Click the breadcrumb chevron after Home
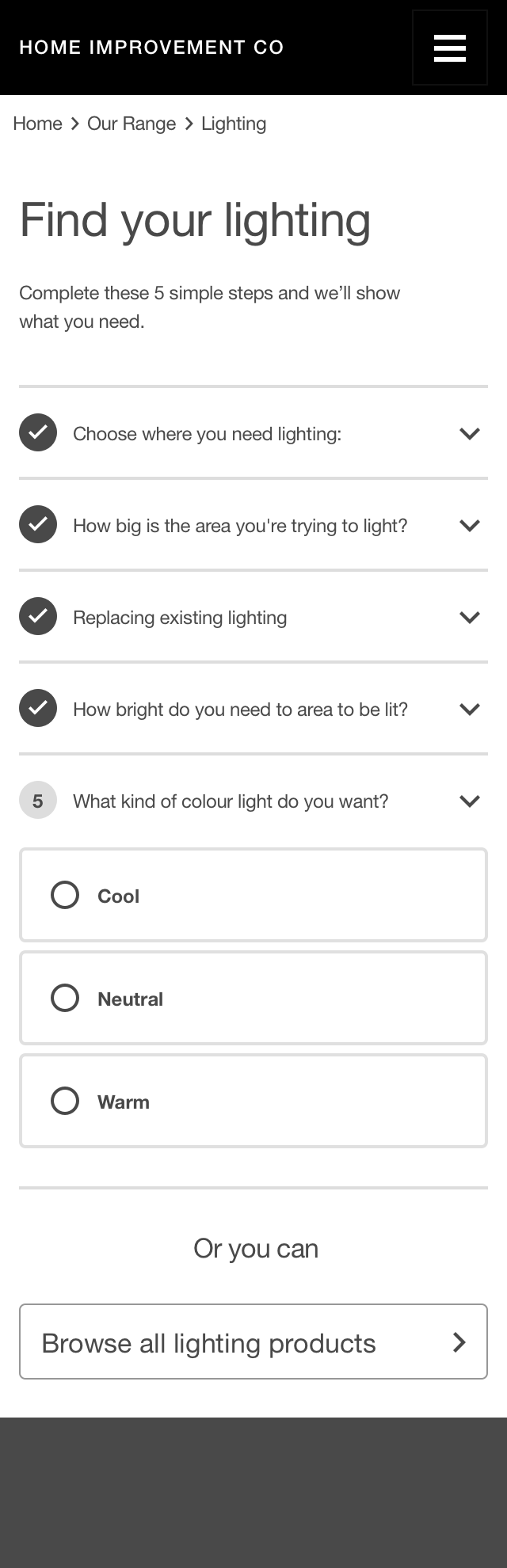The height and width of the screenshot is (1568, 507). 75,124
